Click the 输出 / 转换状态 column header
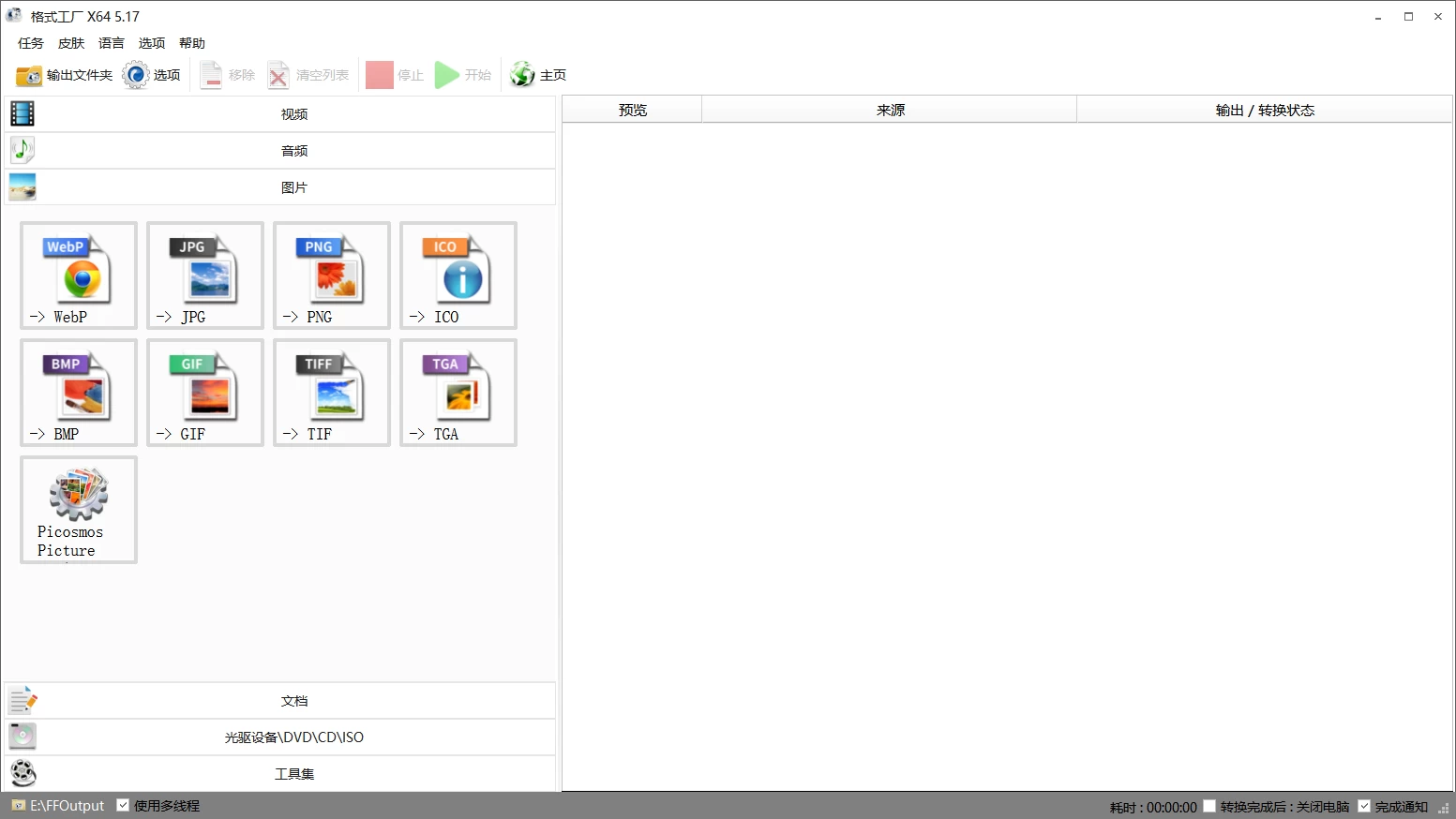1456x819 pixels. (x=1265, y=110)
